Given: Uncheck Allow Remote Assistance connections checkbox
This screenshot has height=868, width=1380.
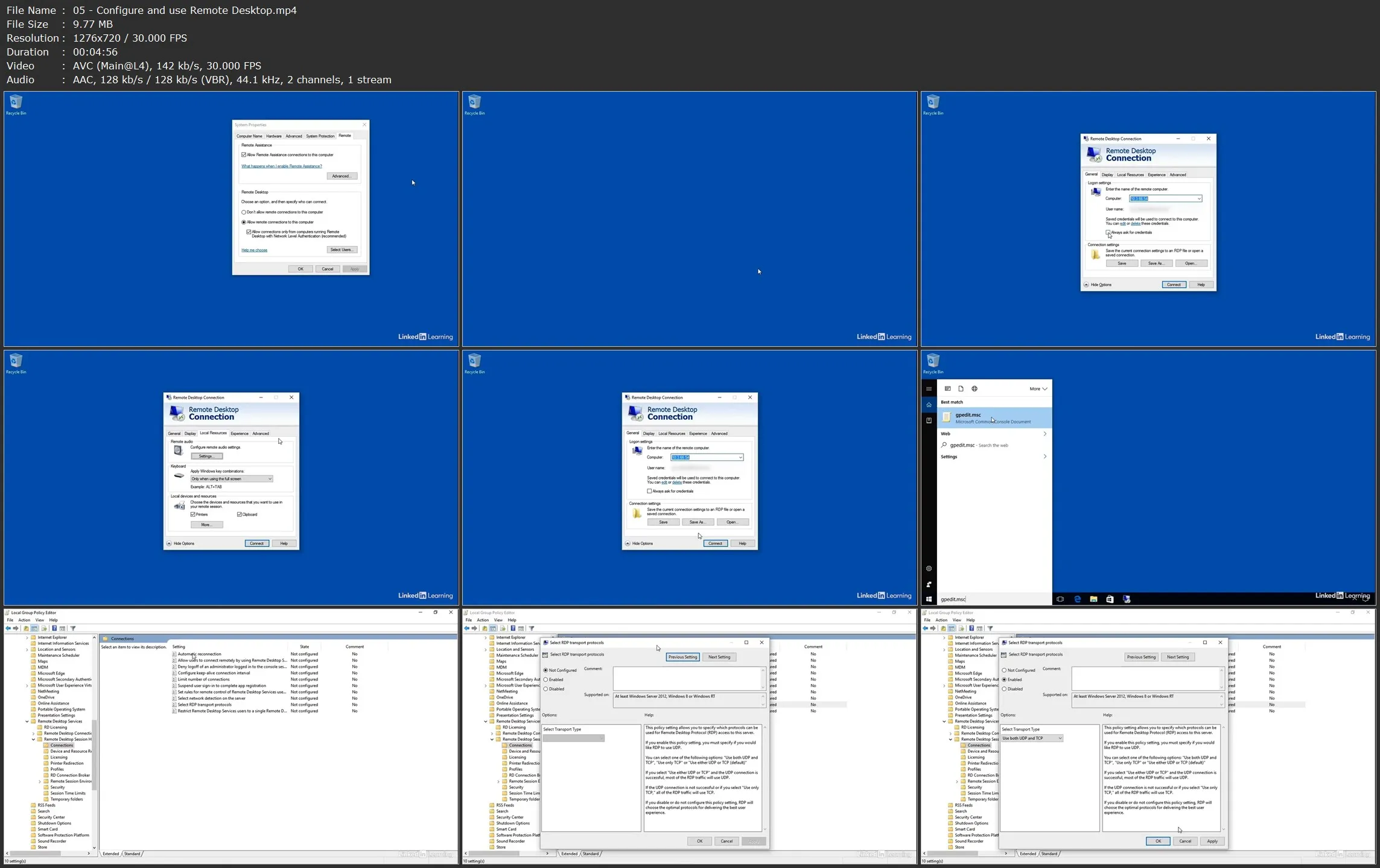Looking at the screenshot, I should point(244,155).
